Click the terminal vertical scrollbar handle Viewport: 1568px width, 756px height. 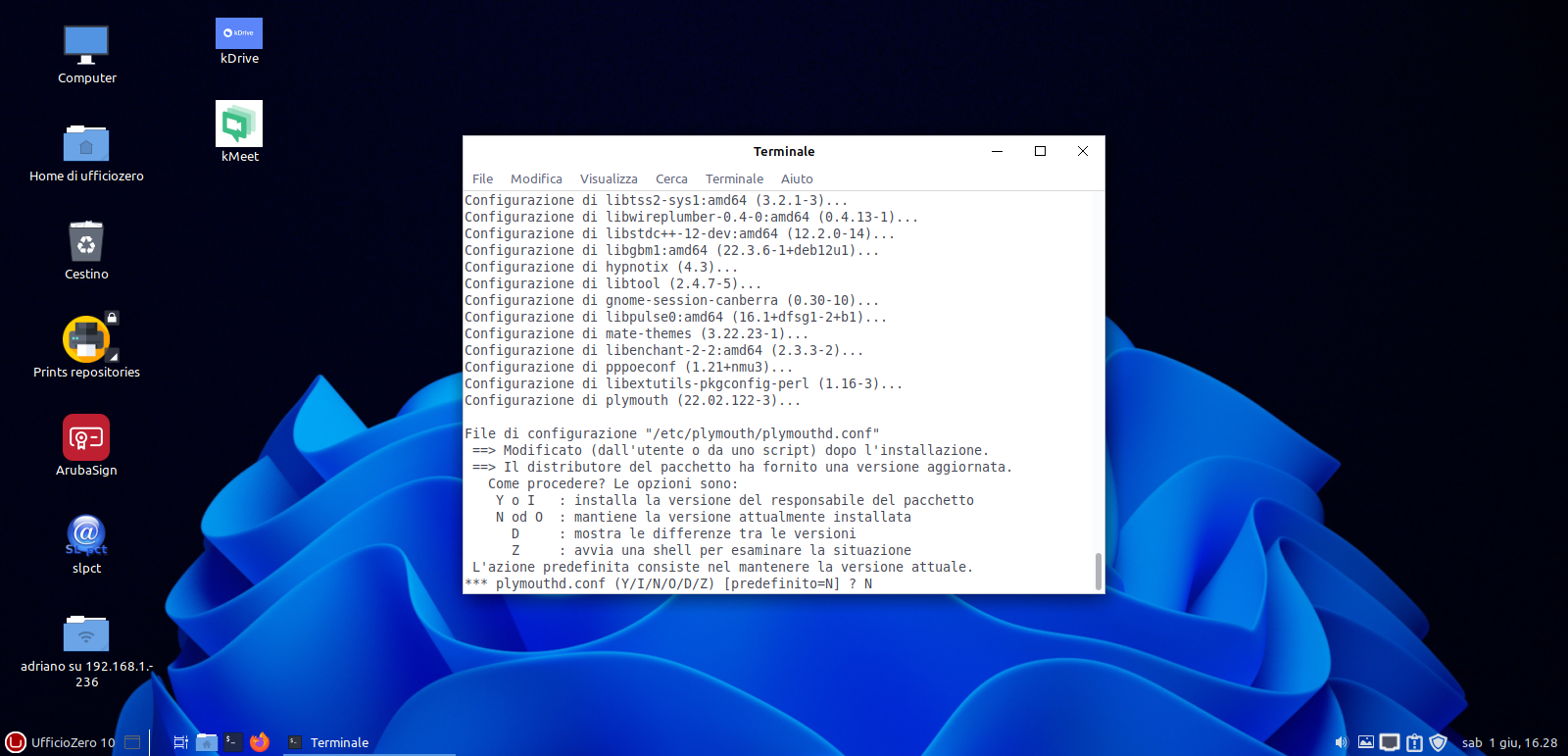coord(1098,572)
